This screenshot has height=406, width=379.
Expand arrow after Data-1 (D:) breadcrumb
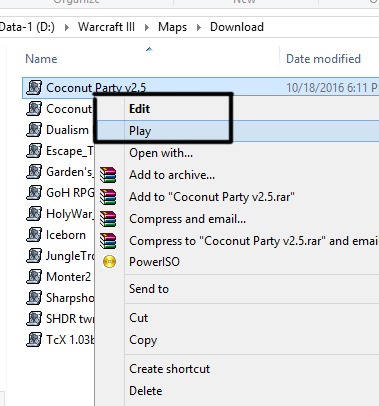coord(67,27)
